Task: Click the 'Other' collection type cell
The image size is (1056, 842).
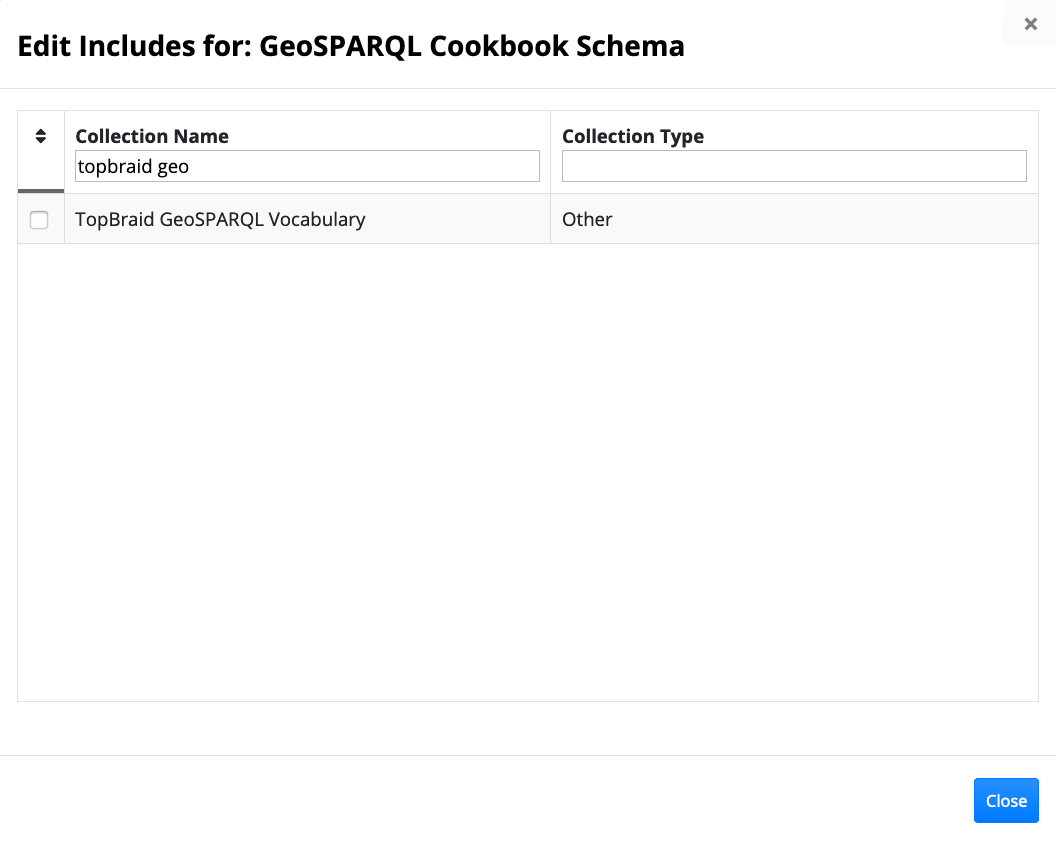Action: (587, 219)
